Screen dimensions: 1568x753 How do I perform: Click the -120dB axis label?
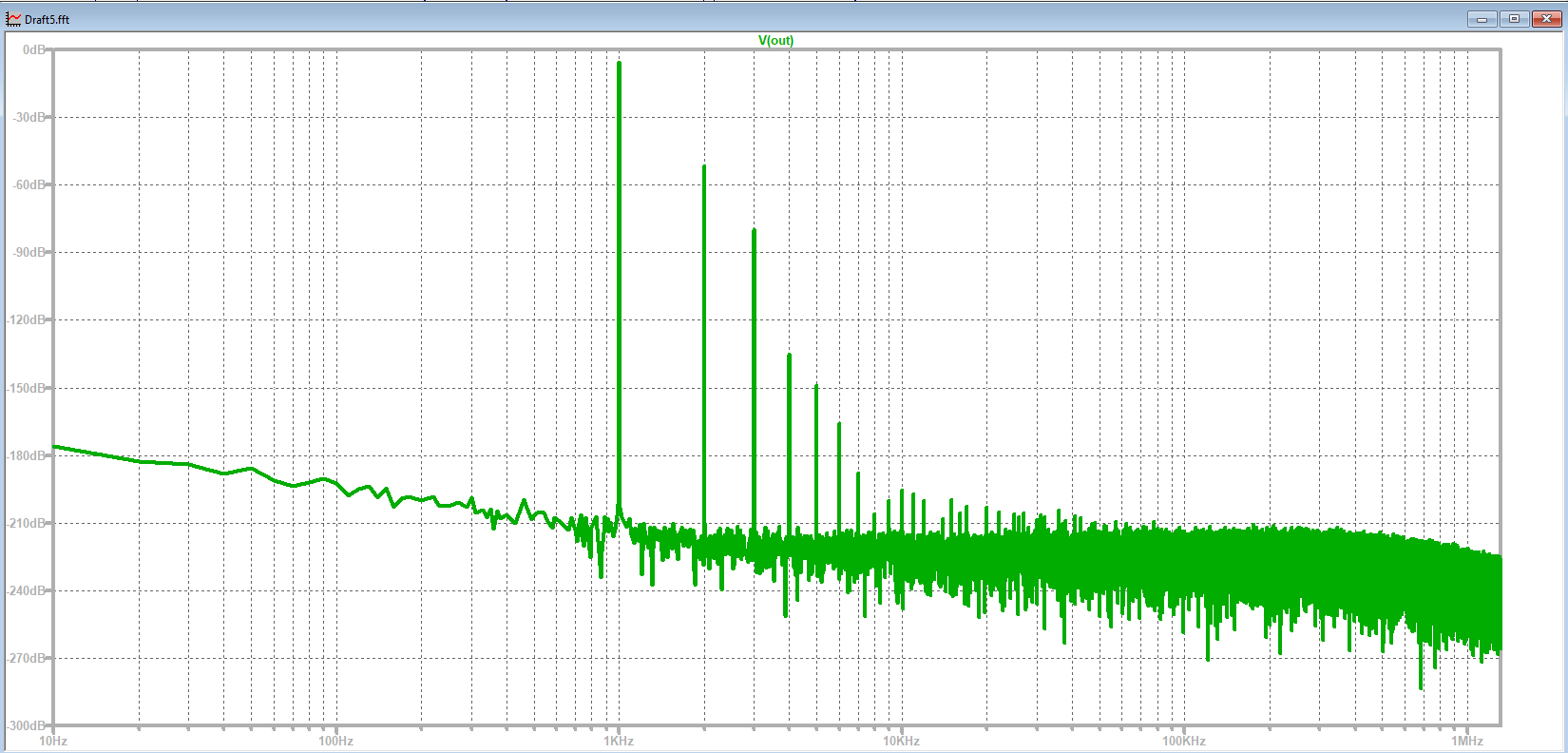26,319
